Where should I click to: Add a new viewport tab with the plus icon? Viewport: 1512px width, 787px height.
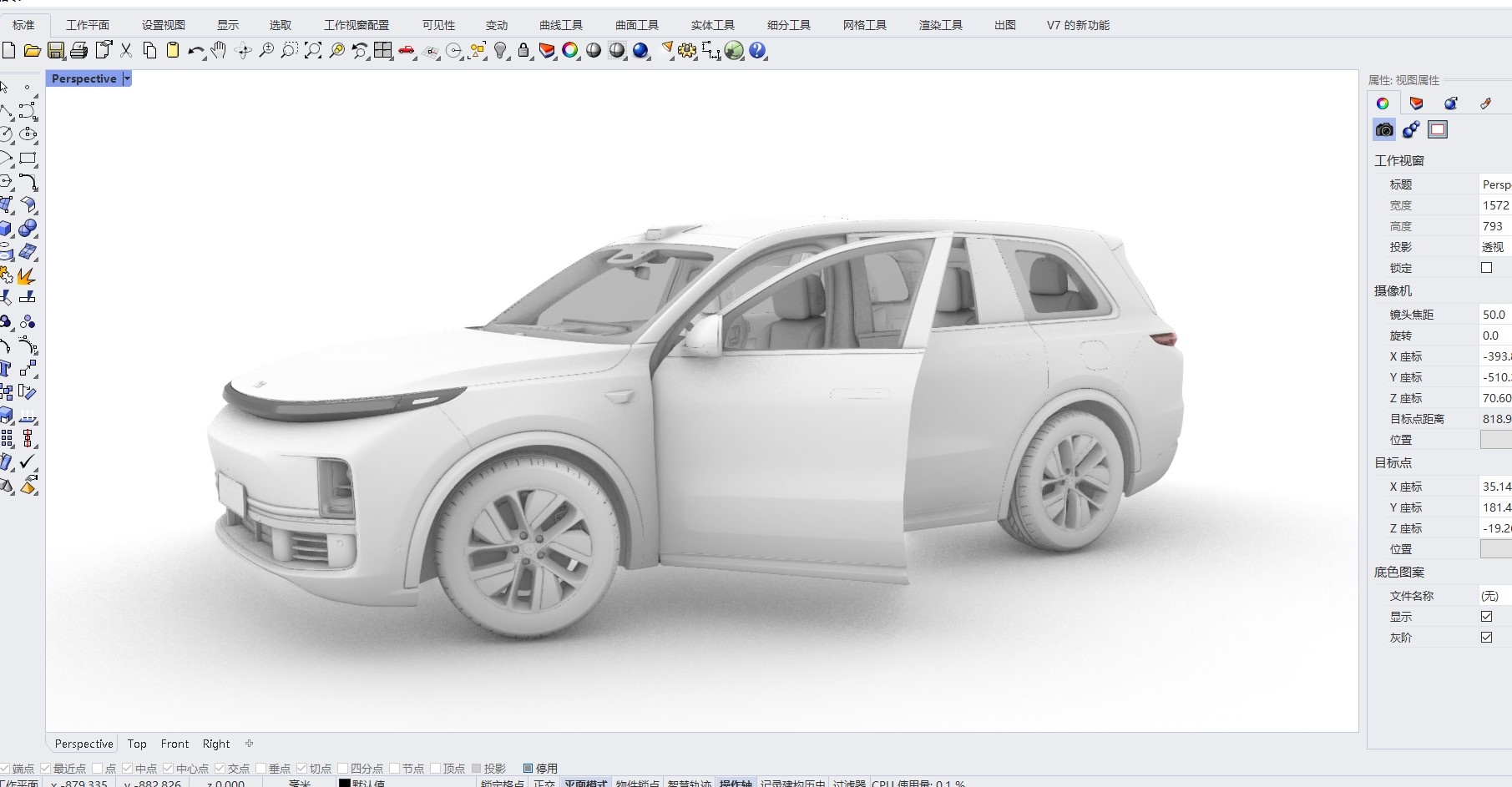249,744
